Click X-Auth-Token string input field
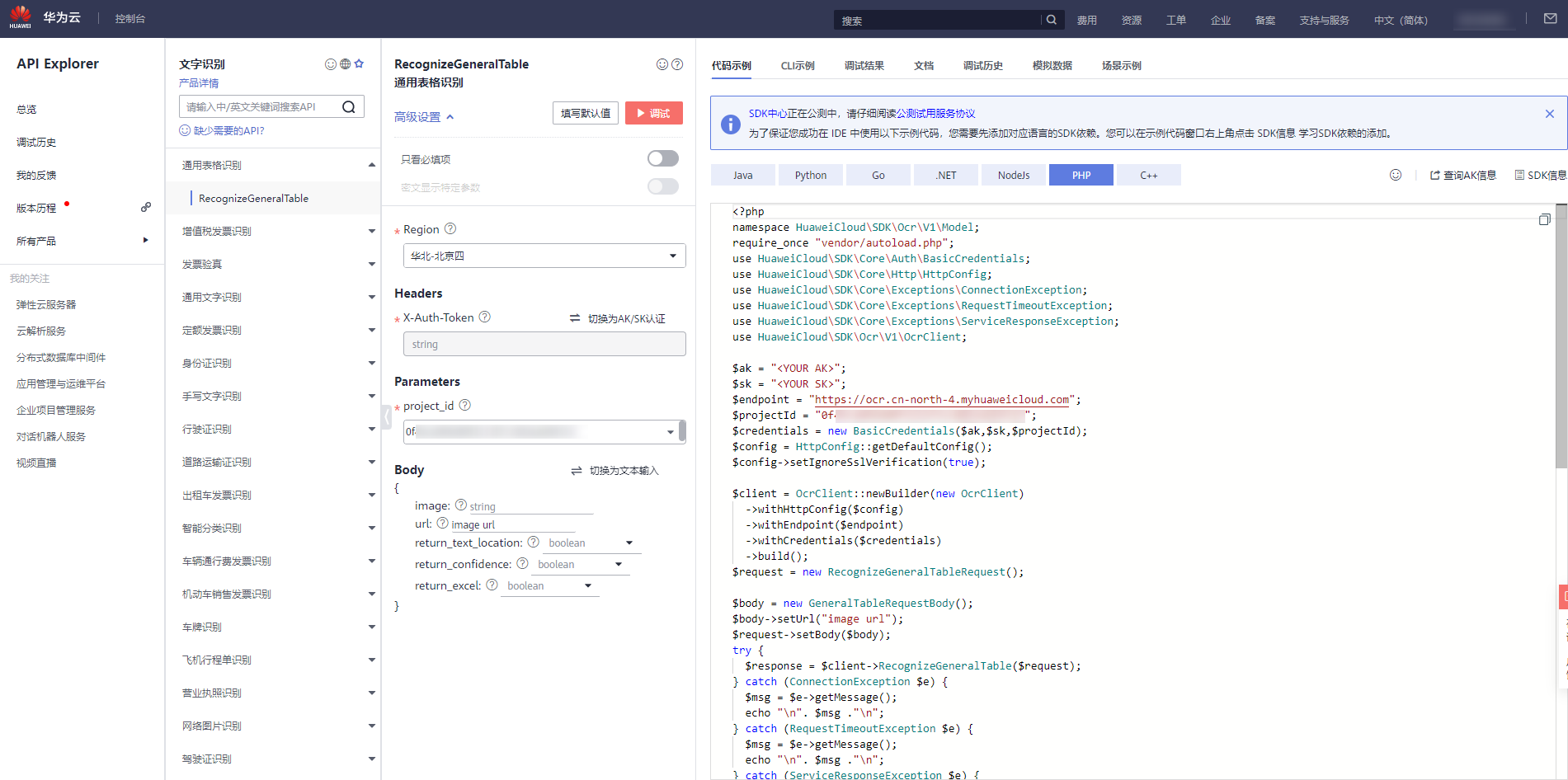Image resolution: width=1568 pixels, height=780 pixels. 544,344
